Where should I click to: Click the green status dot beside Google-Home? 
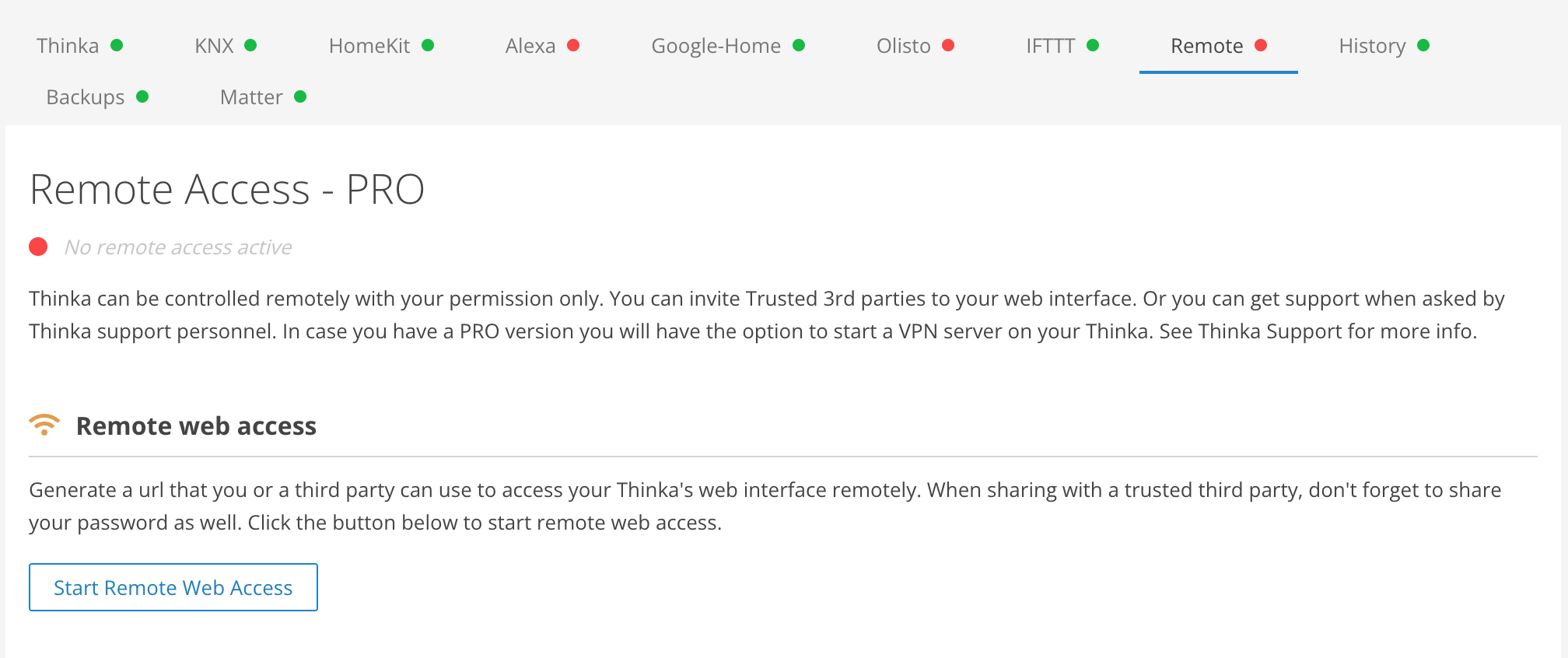[x=799, y=45]
